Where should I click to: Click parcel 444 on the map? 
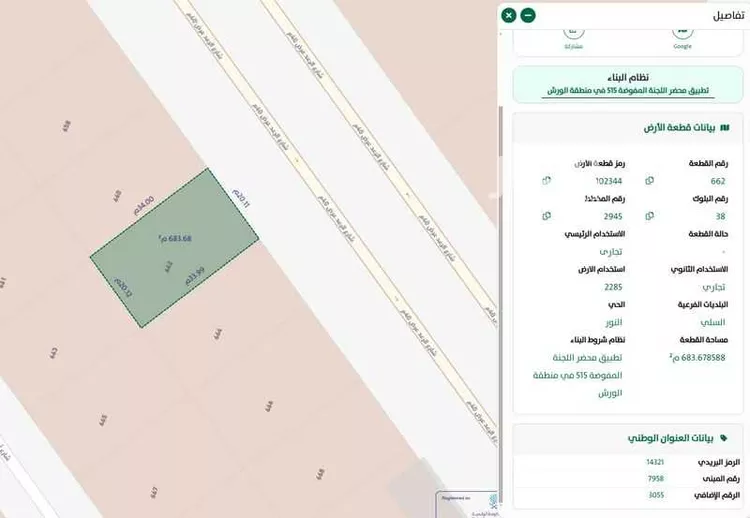[218, 333]
